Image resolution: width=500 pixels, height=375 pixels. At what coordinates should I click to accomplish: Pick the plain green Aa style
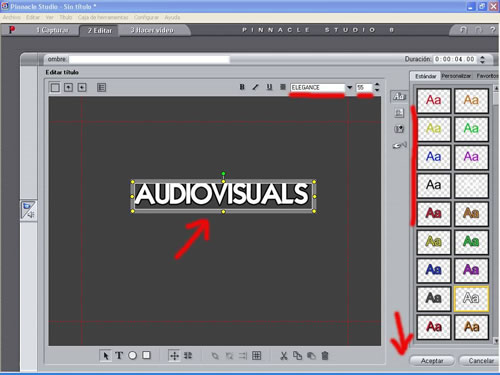[471, 128]
